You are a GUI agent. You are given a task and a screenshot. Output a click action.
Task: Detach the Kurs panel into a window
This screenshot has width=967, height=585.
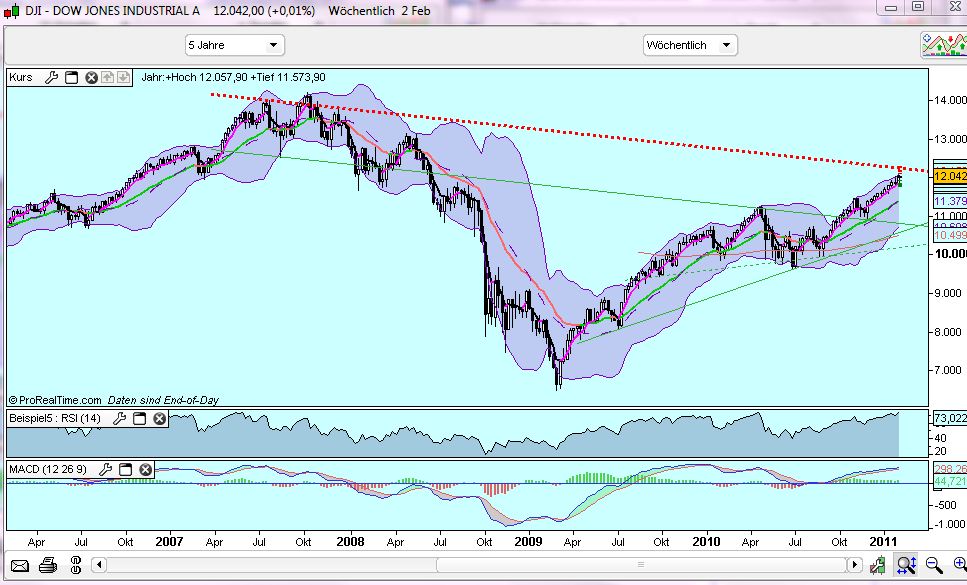coord(70,77)
